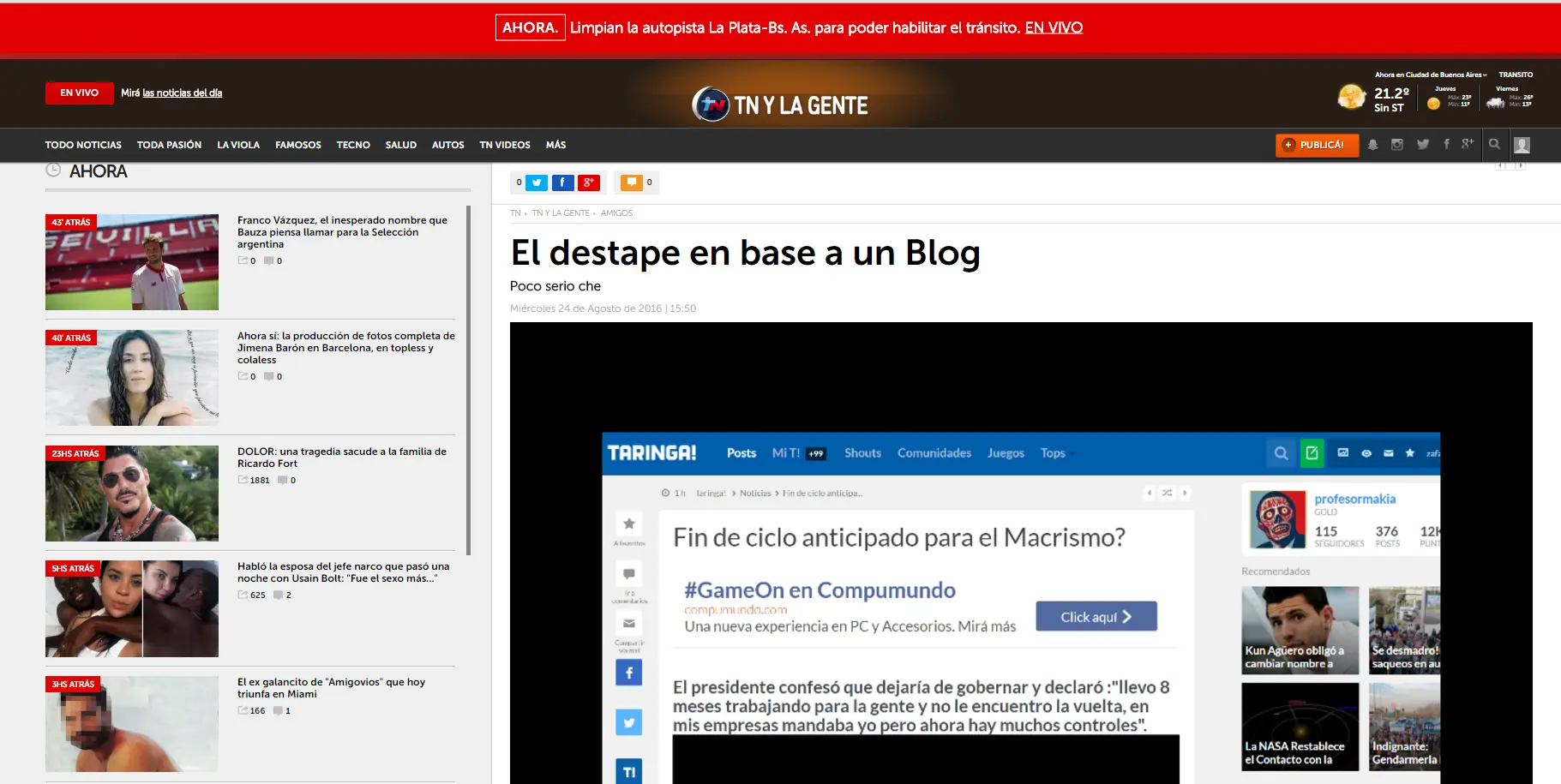The width and height of the screenshot is (1561, 784).
Task: Click the TN Y LA GENTE breadcrumb link
Action: point(561,212)
